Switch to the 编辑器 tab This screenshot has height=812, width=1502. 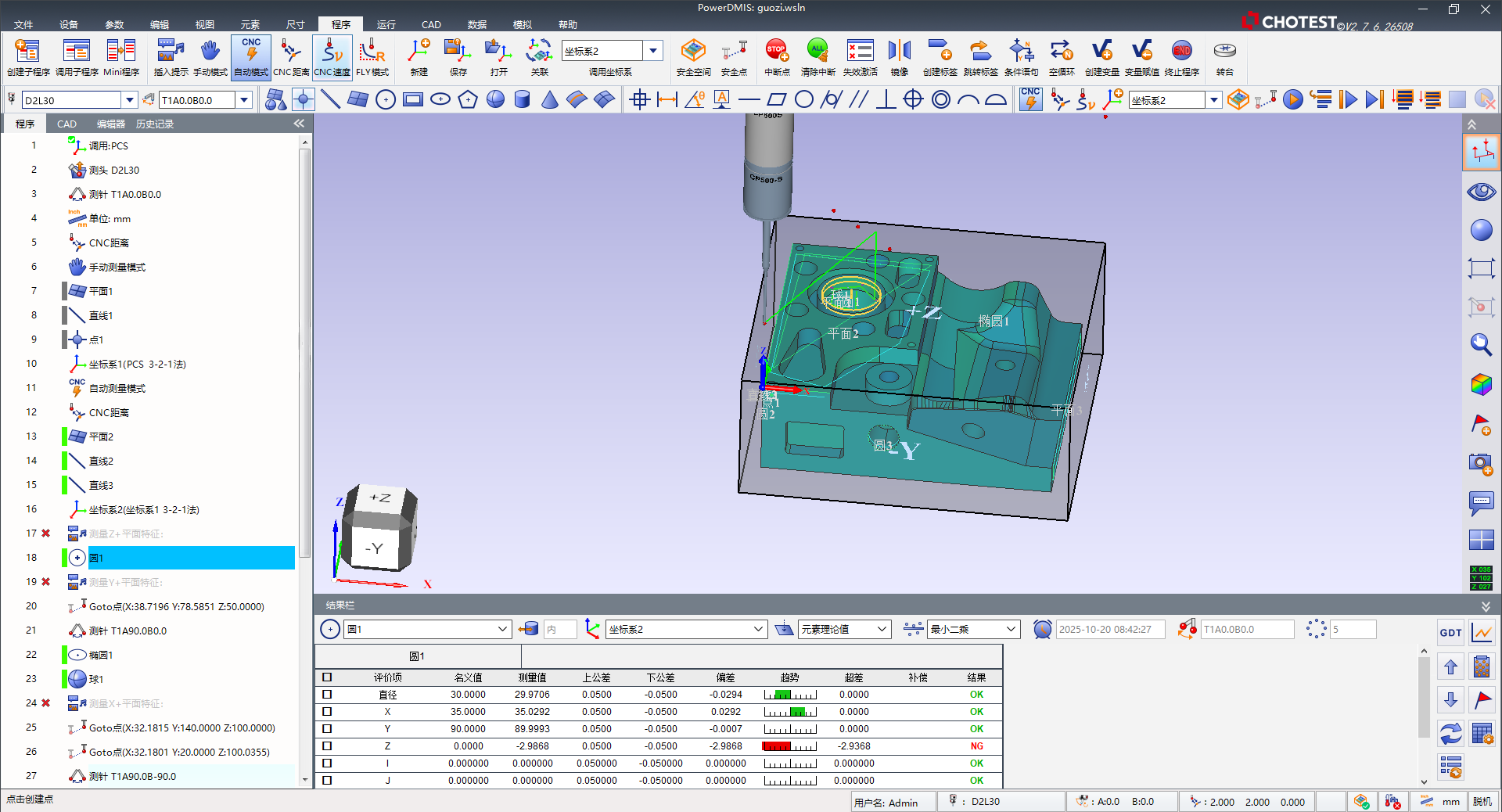111,124
